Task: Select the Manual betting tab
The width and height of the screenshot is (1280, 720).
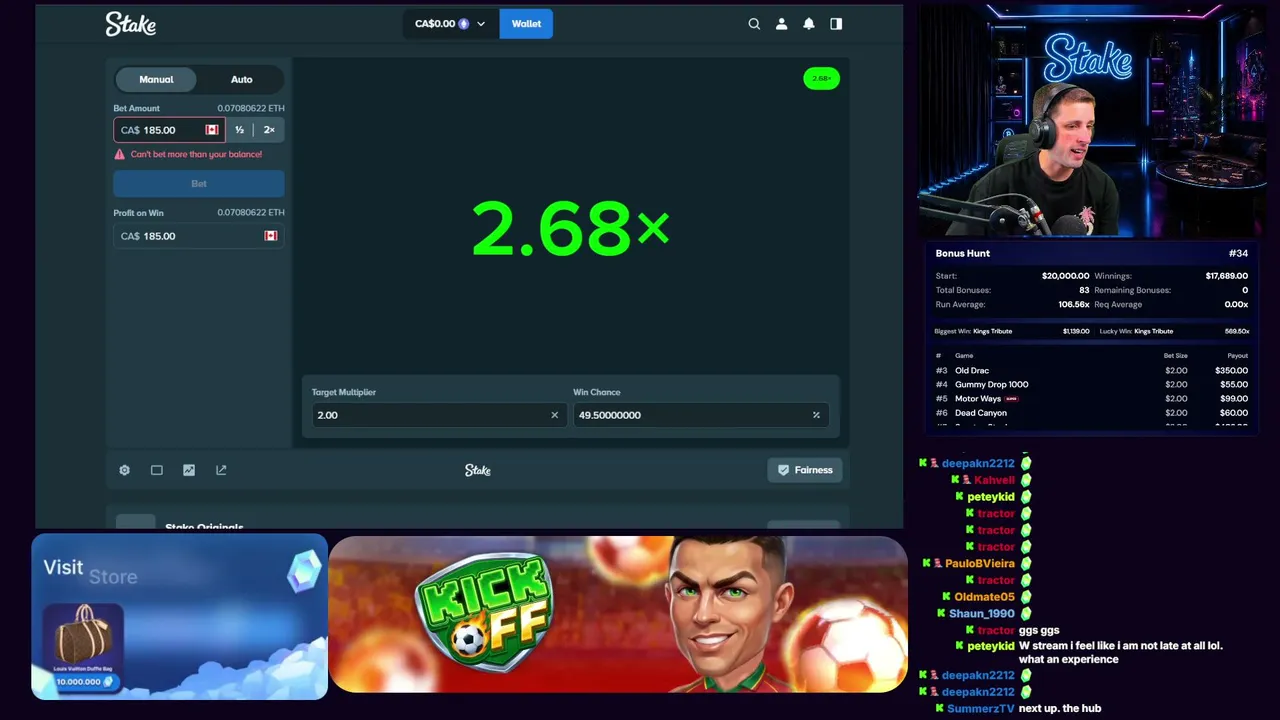Action: [x=156, y=79]
